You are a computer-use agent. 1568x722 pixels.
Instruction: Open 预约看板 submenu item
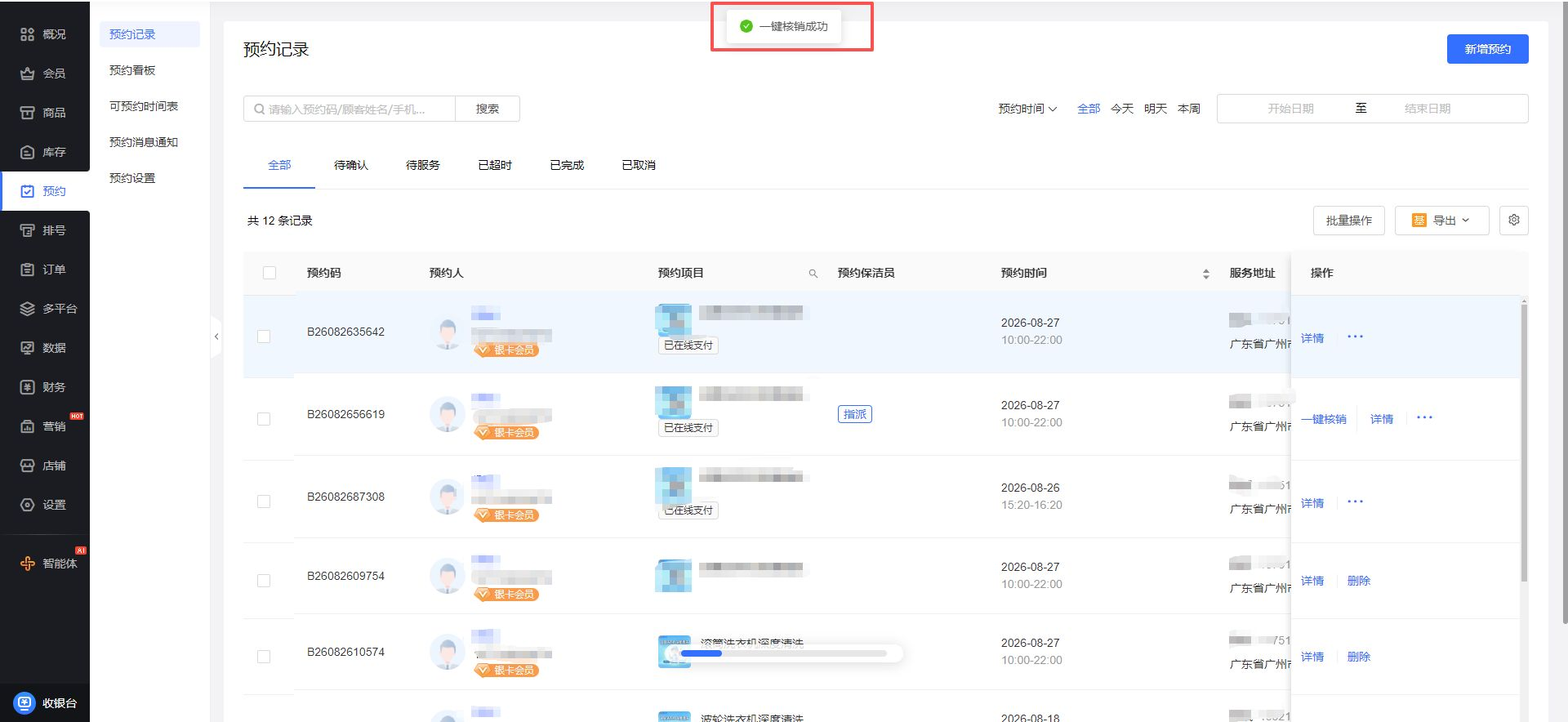[149, 70]
